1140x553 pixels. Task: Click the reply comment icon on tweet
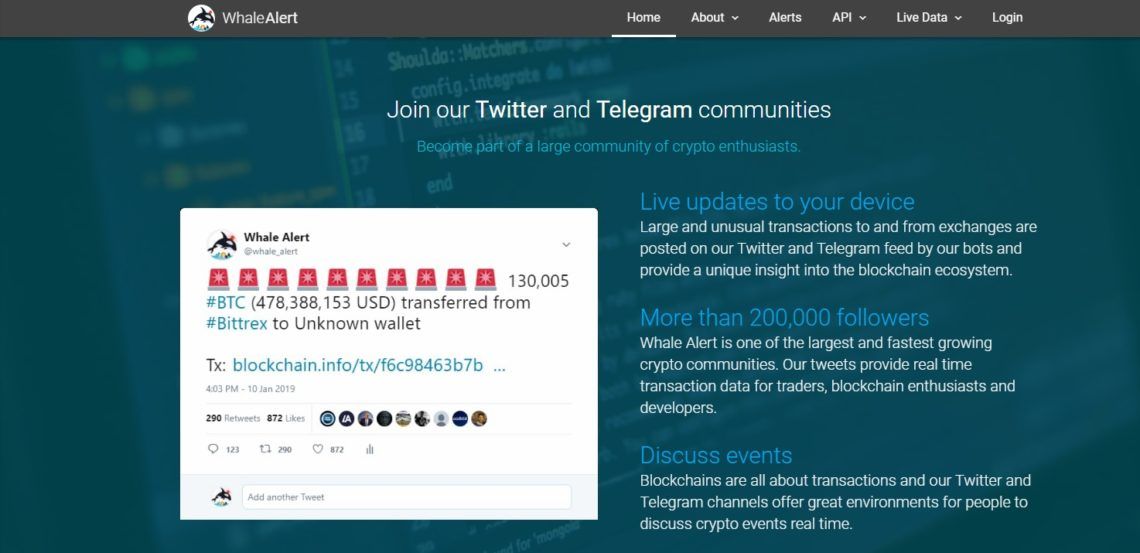pos(213,449)
